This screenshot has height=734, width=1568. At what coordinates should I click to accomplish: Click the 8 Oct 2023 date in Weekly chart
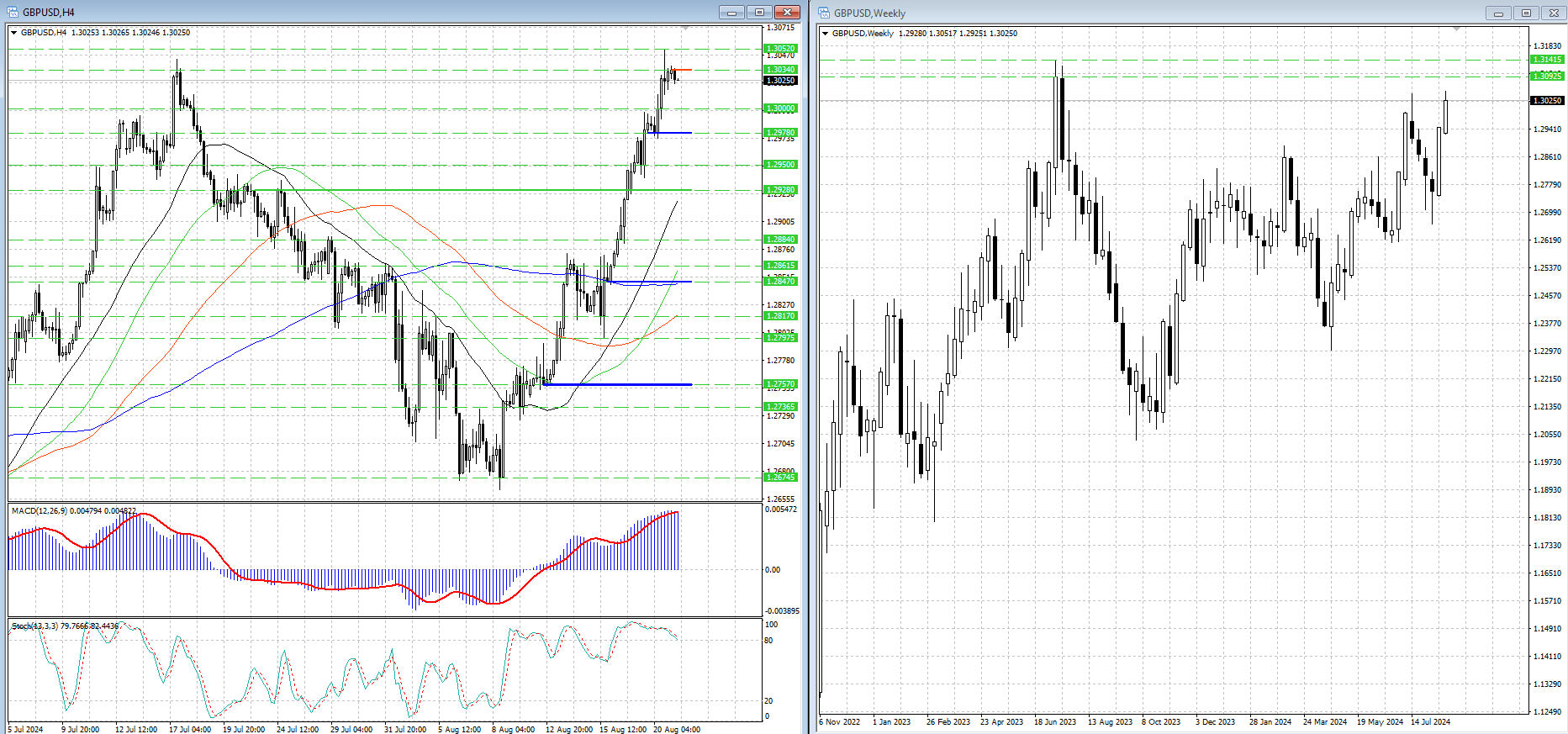click(x=1161, y=721)
